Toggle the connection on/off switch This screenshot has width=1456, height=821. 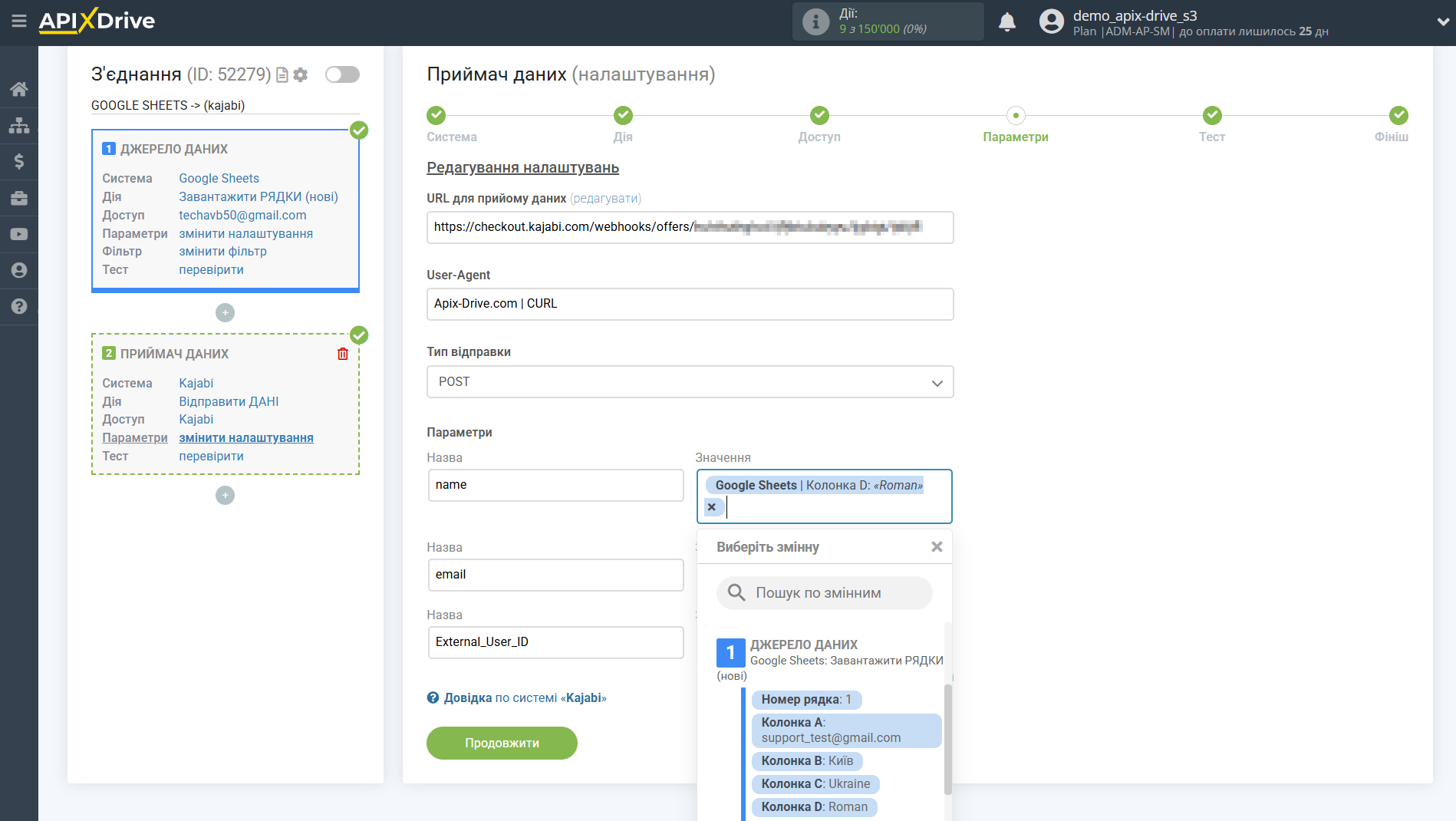(342, 74)
